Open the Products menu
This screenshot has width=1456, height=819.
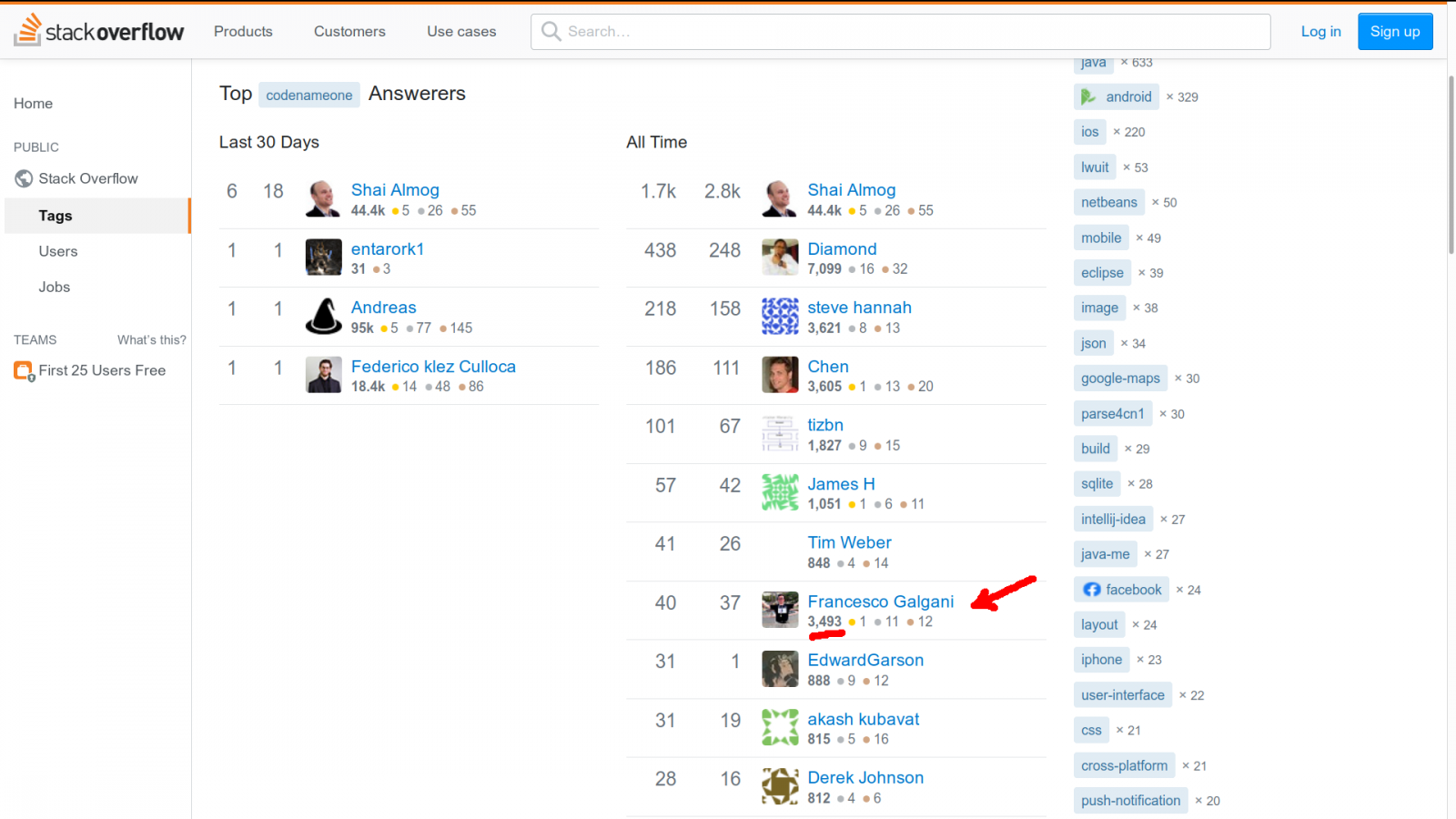click(x=243, y=32)
